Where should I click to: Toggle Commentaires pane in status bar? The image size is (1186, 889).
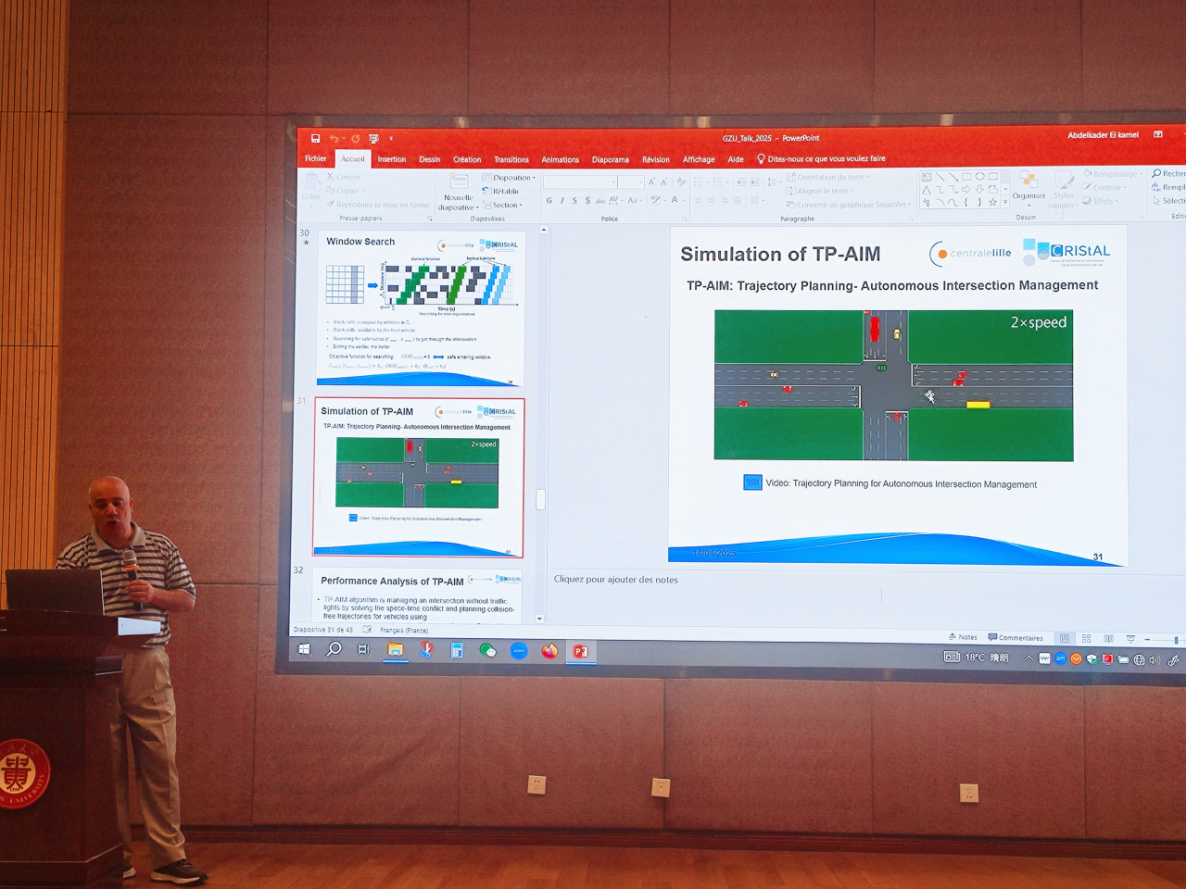[1015, 637]
